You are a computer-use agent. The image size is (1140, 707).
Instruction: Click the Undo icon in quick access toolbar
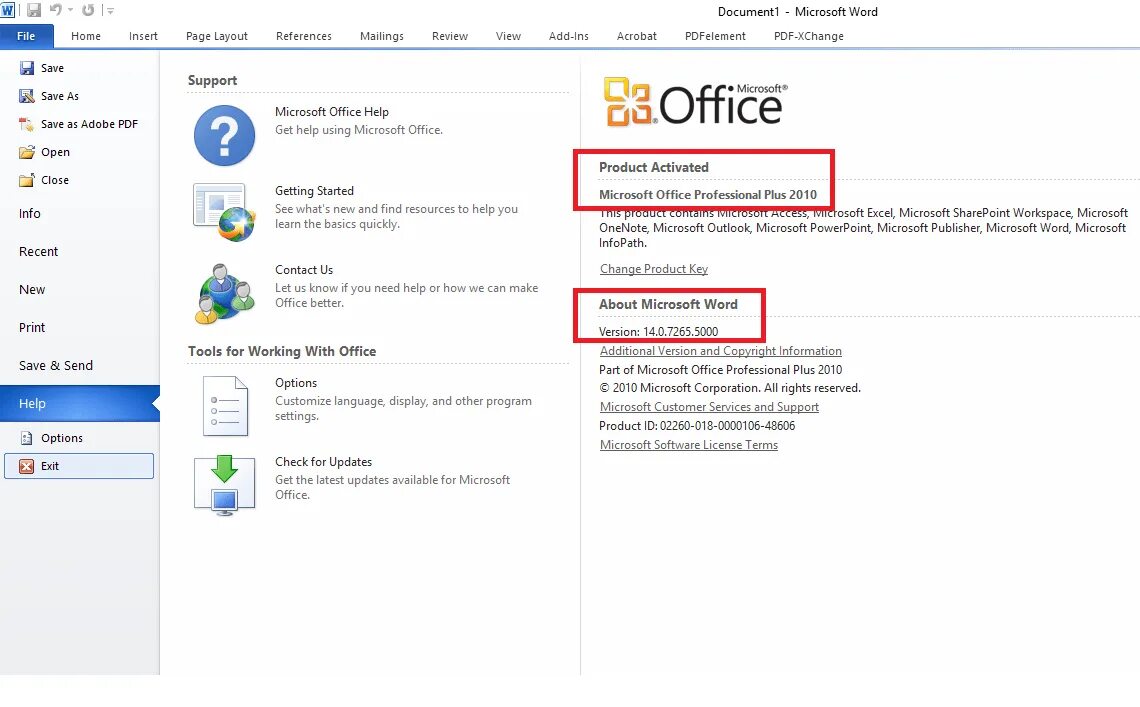pyautogui.click(x=55, y=10)
